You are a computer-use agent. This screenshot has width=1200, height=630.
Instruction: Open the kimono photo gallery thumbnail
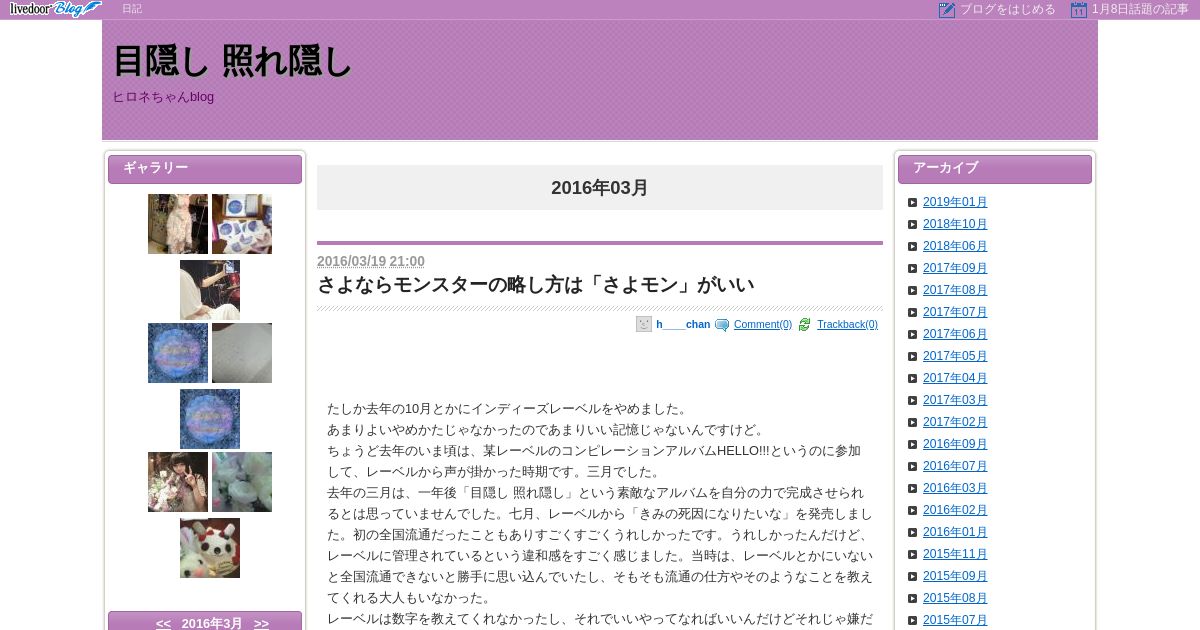178,224
